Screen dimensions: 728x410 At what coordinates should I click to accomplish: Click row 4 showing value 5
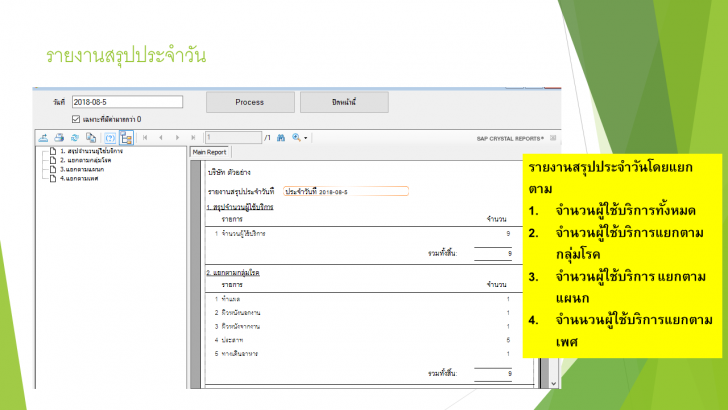click(363, 340)
